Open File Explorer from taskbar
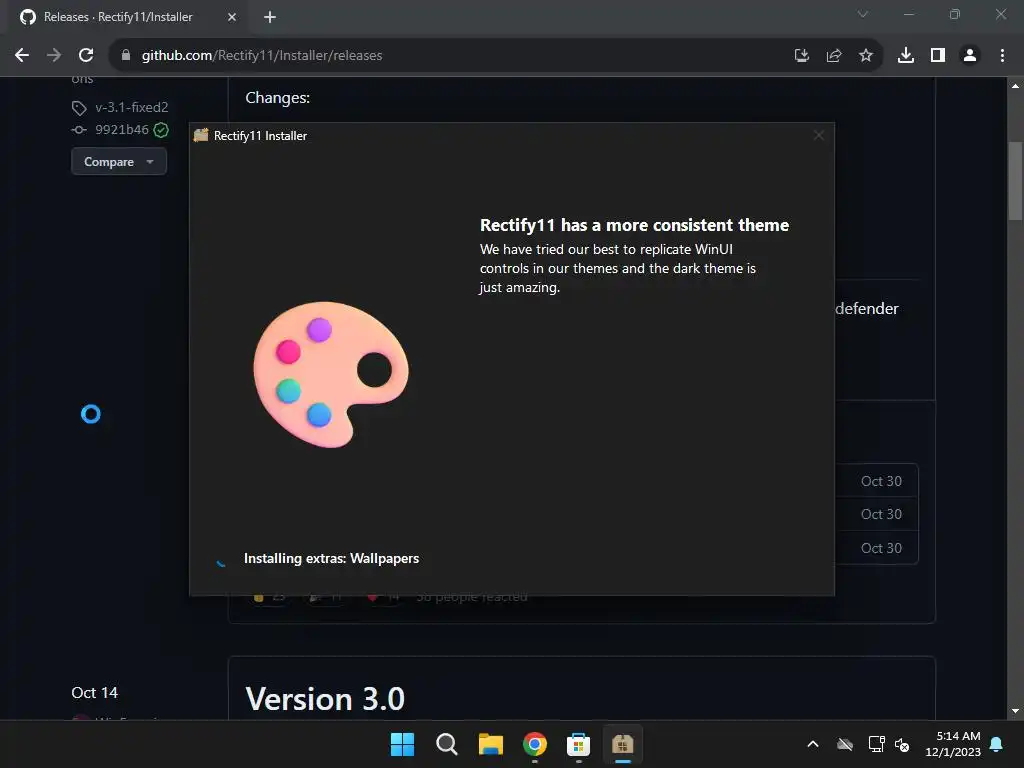This screenshot has height=768, width=1024. (490, 744)
